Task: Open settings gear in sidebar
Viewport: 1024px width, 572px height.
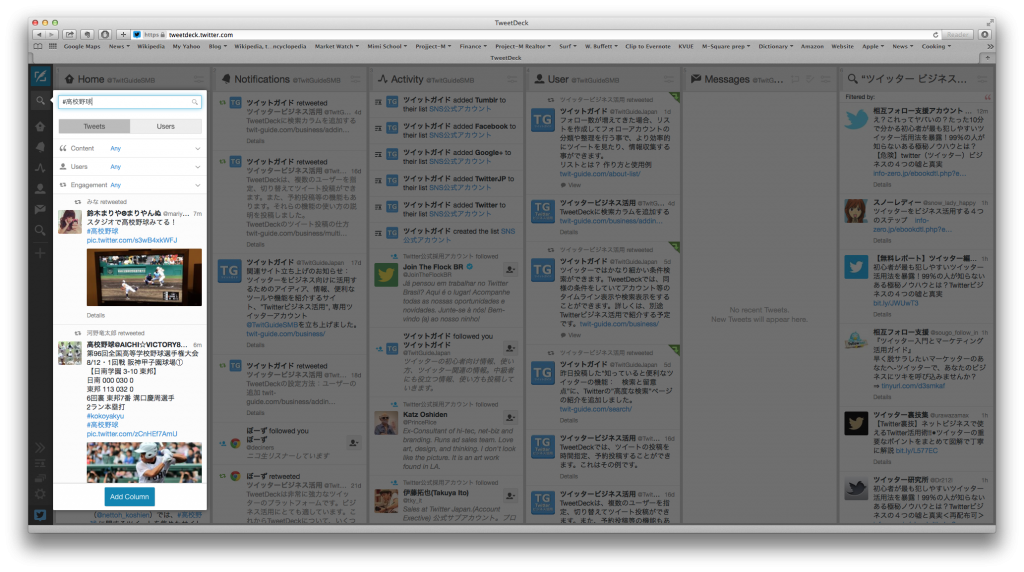Action: point(40,493)
